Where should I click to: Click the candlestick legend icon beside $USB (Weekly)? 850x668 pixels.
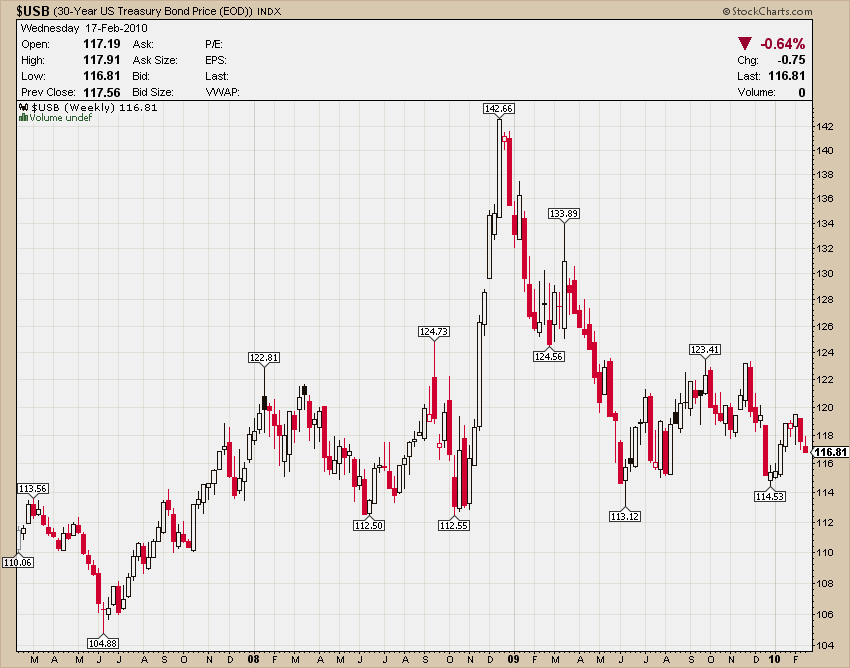tap(25, 107)
